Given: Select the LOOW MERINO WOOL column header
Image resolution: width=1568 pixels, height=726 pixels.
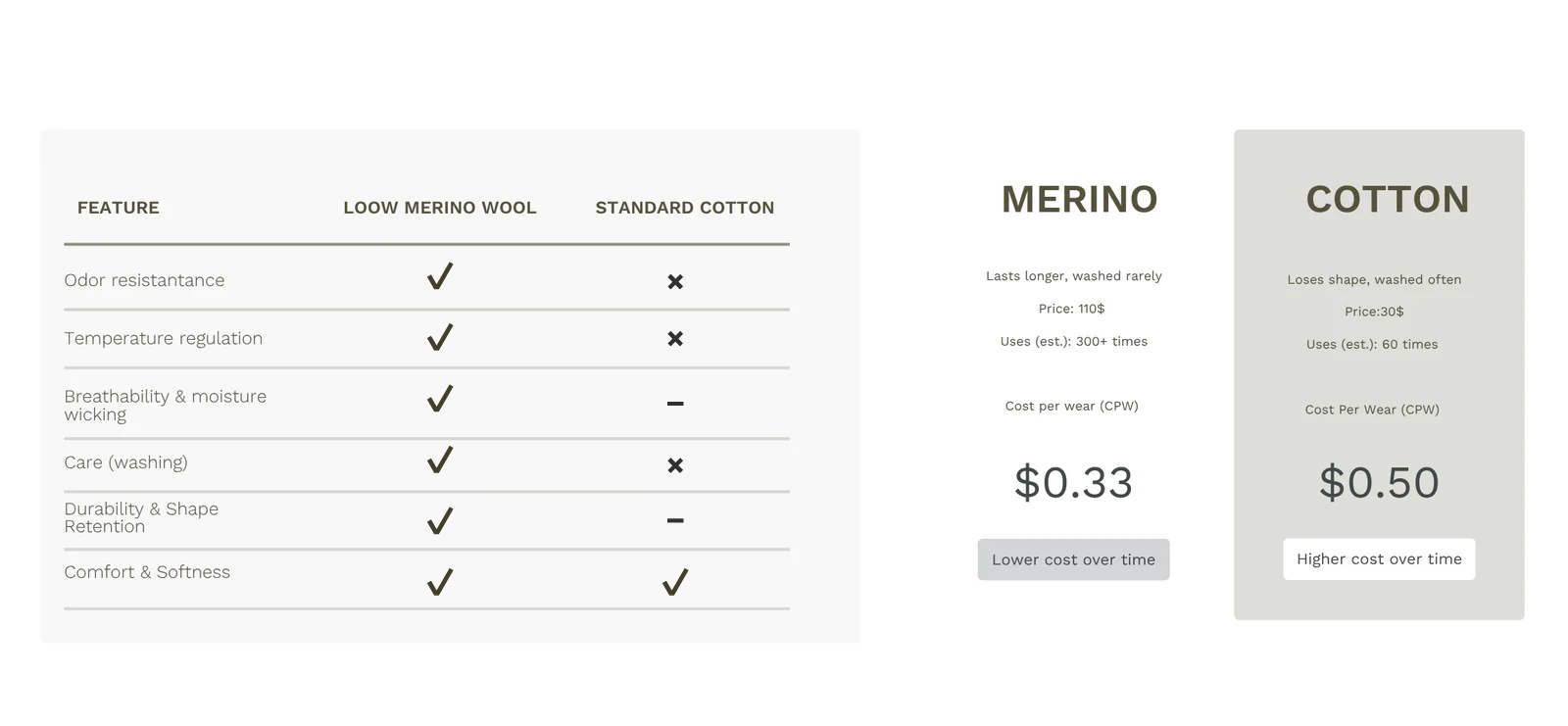Looking at the screenshot, I should pyautogui.click(x=440, y=208).
